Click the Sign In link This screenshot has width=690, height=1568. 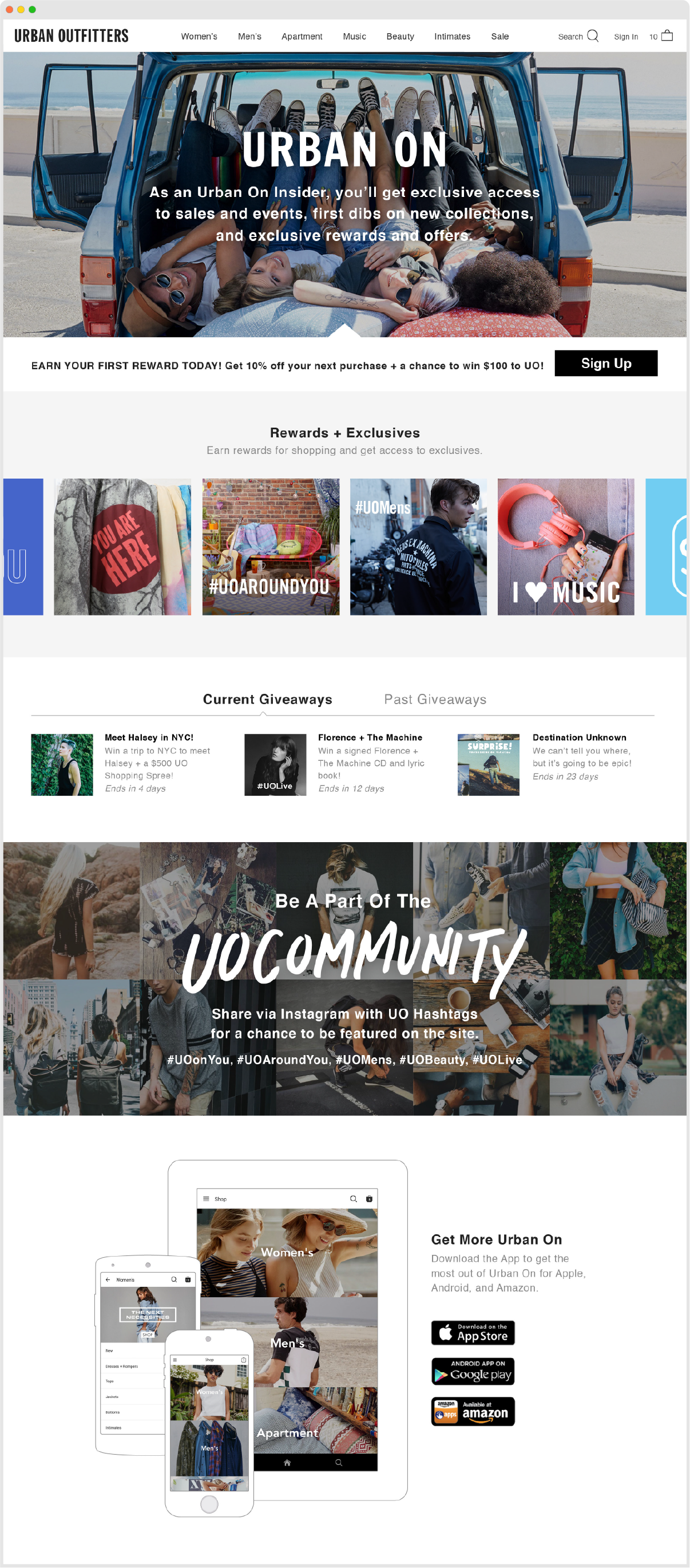click(x=625, y=37)
